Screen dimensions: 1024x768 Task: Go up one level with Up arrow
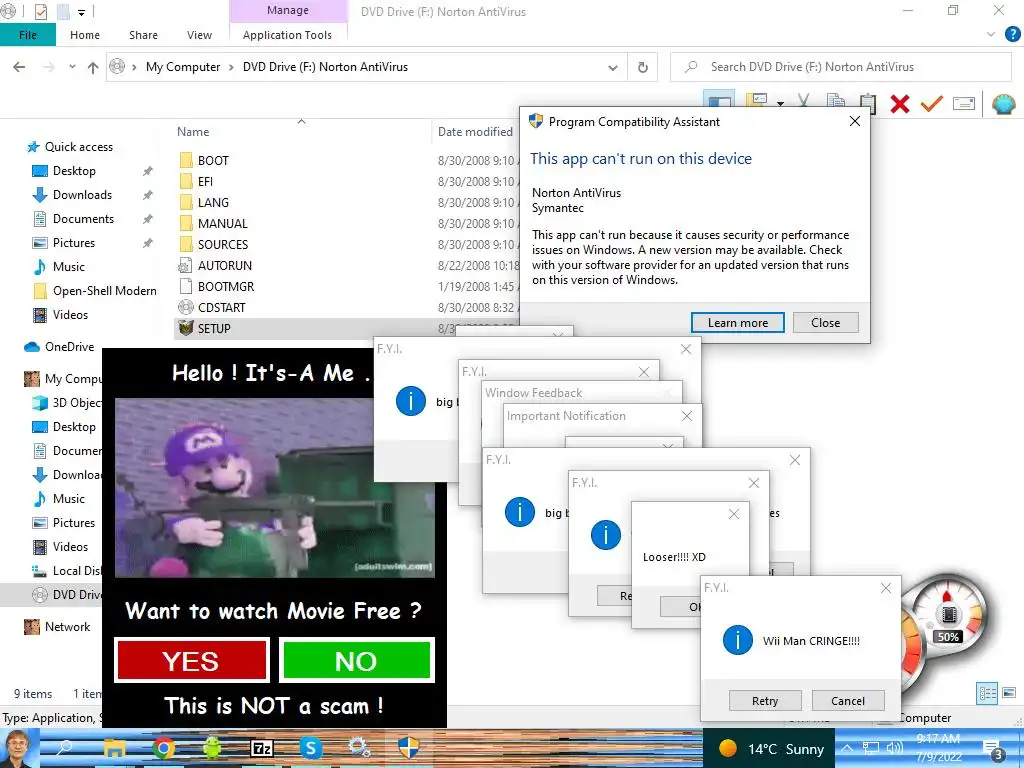[93, 67]
